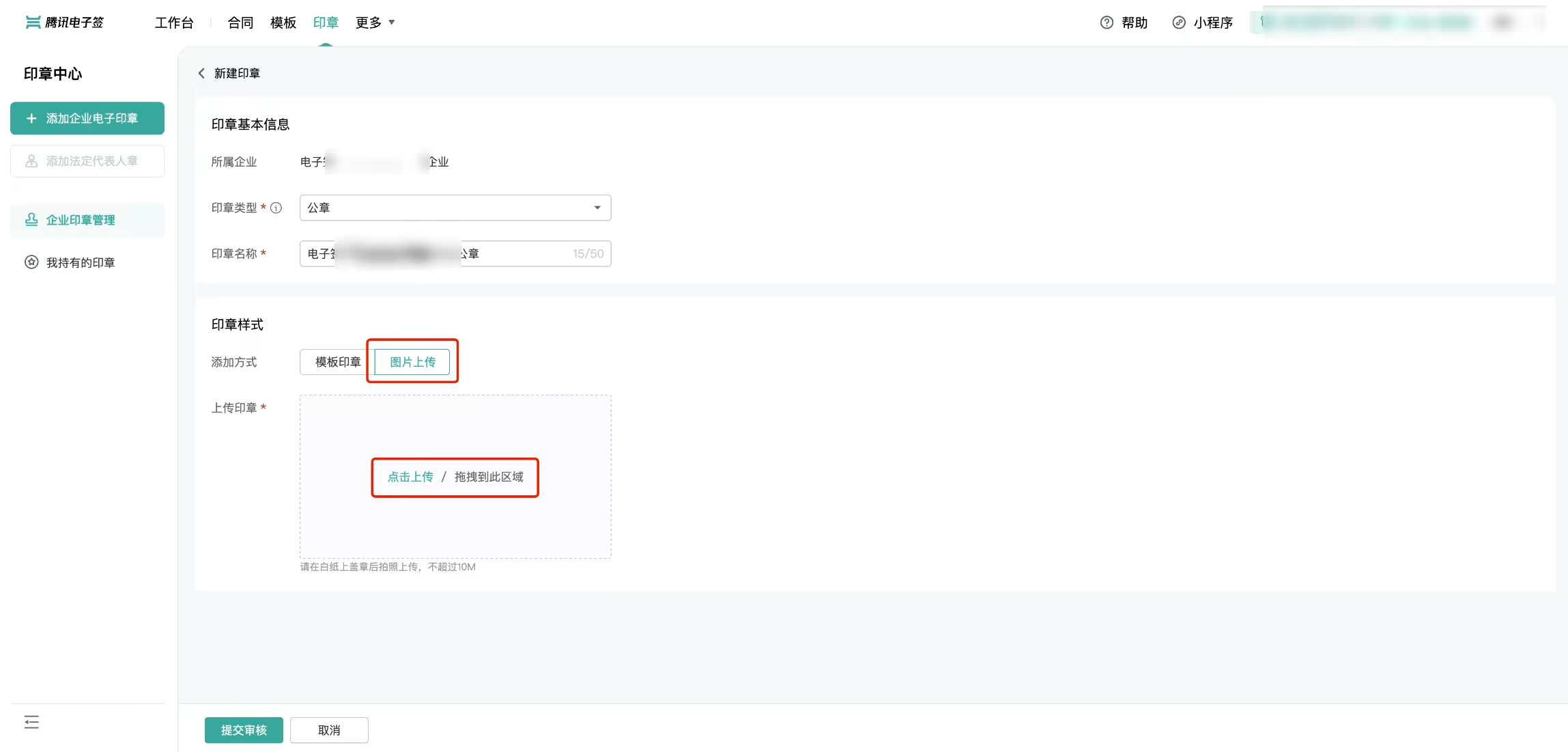Click the dropdown arrow in 印章类型 field
The width and height of the screenshot is (1568, 752).
(x=597, y=208)
